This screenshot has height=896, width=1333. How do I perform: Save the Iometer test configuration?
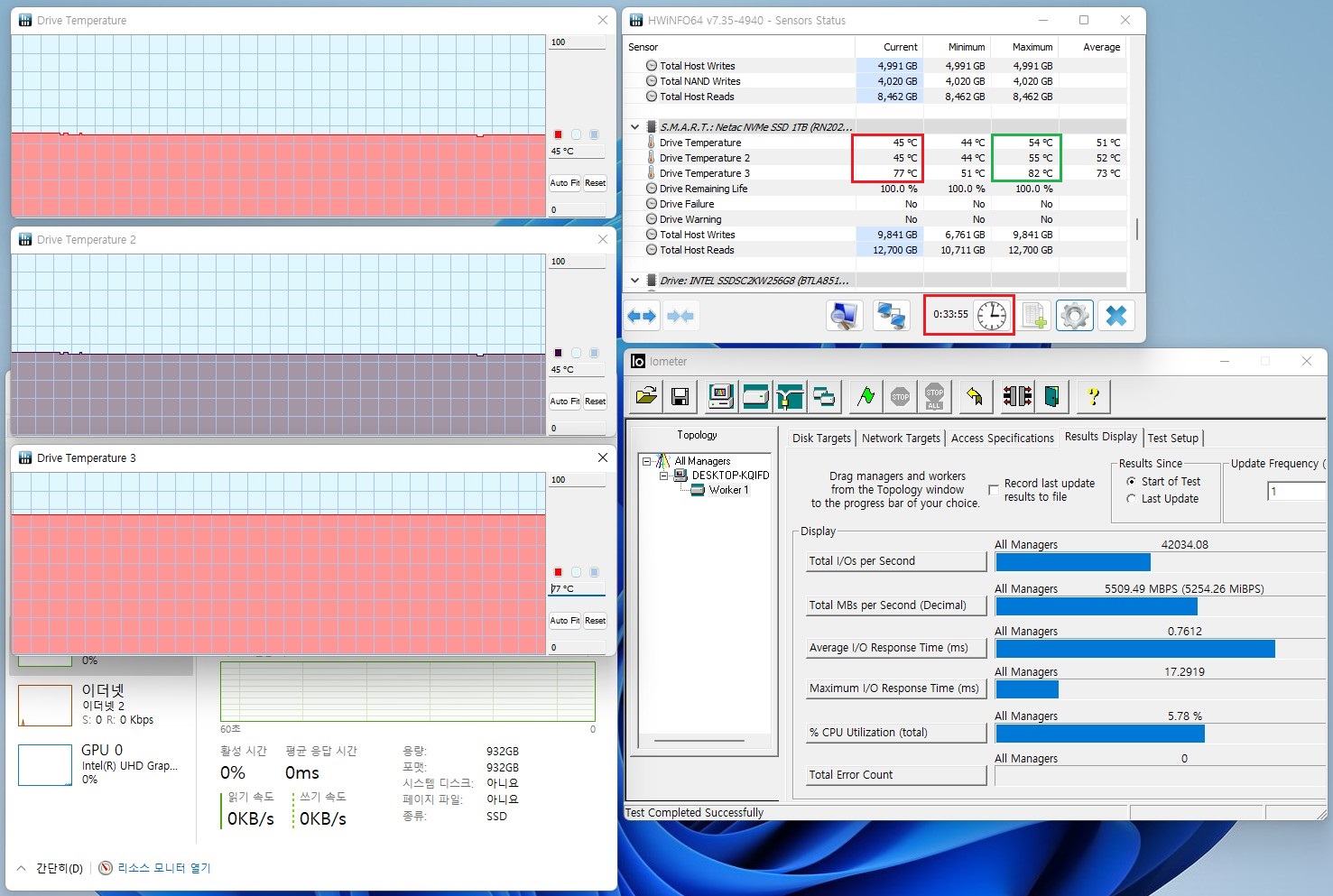pos(680,396)
